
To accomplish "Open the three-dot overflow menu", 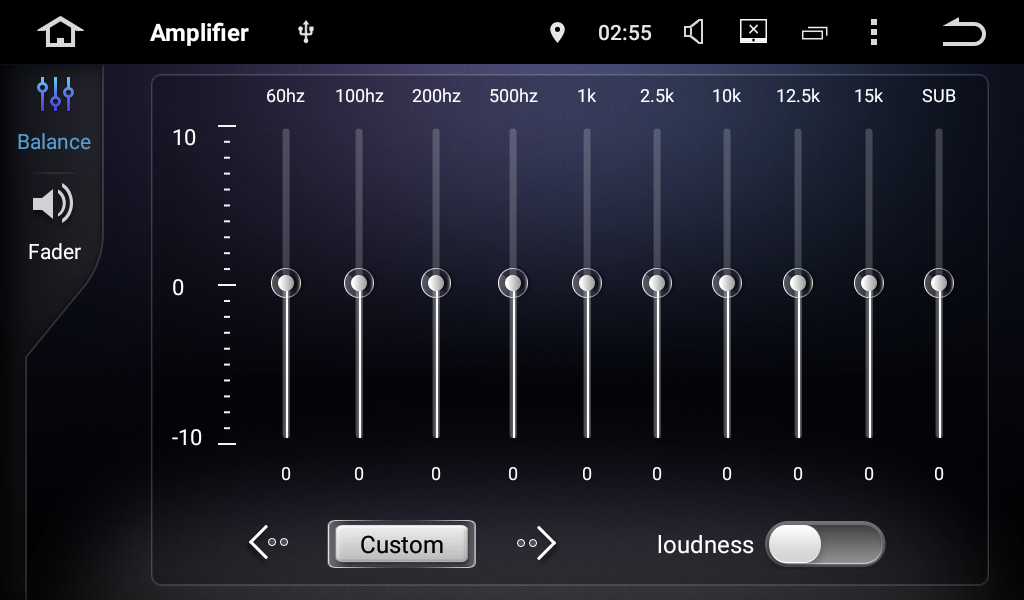I will (x=873, y=33).
